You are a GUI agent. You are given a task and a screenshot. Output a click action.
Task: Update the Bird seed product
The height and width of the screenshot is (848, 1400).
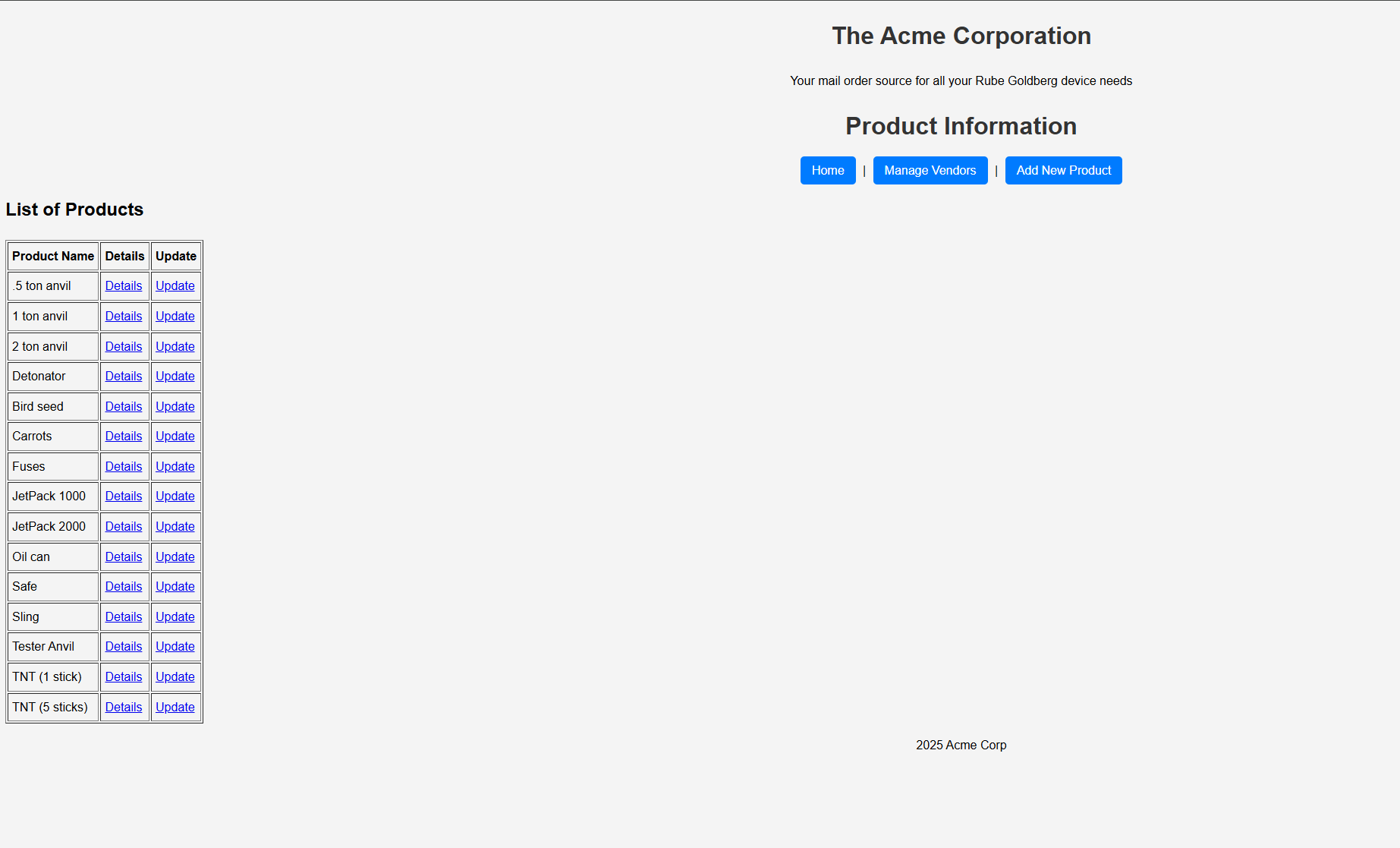[175, 406]
